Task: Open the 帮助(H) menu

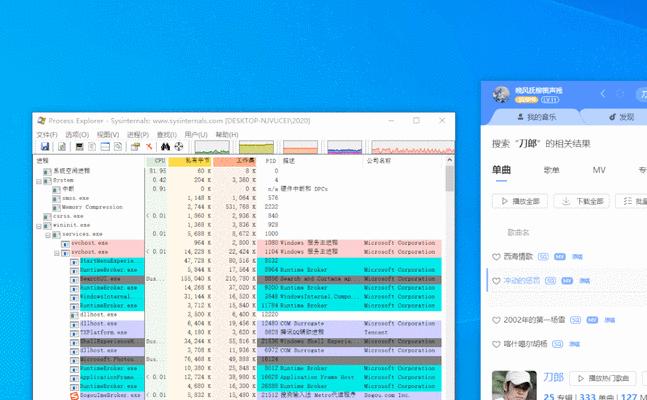Action: 227,135
